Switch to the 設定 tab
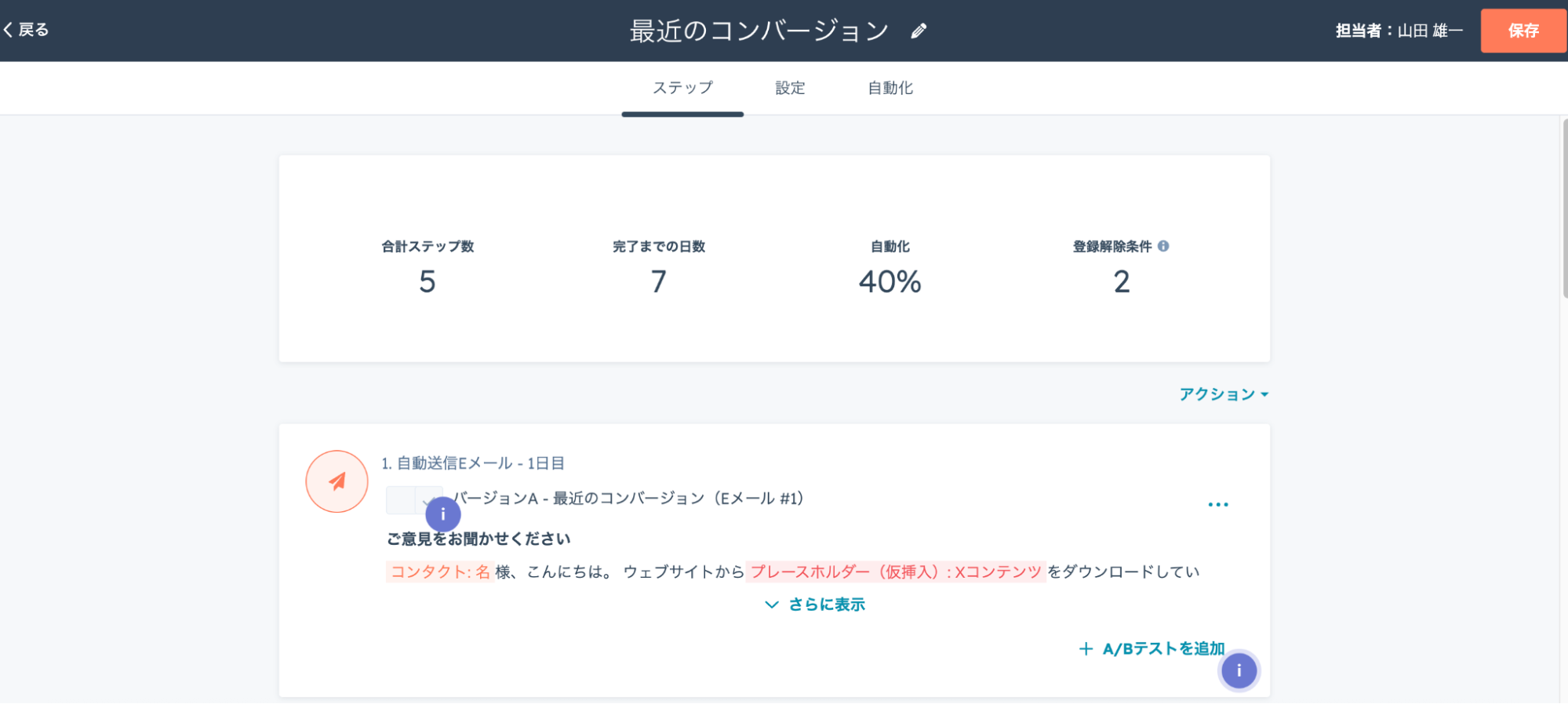The image size is (1568, 704). [x=790, y=88]
